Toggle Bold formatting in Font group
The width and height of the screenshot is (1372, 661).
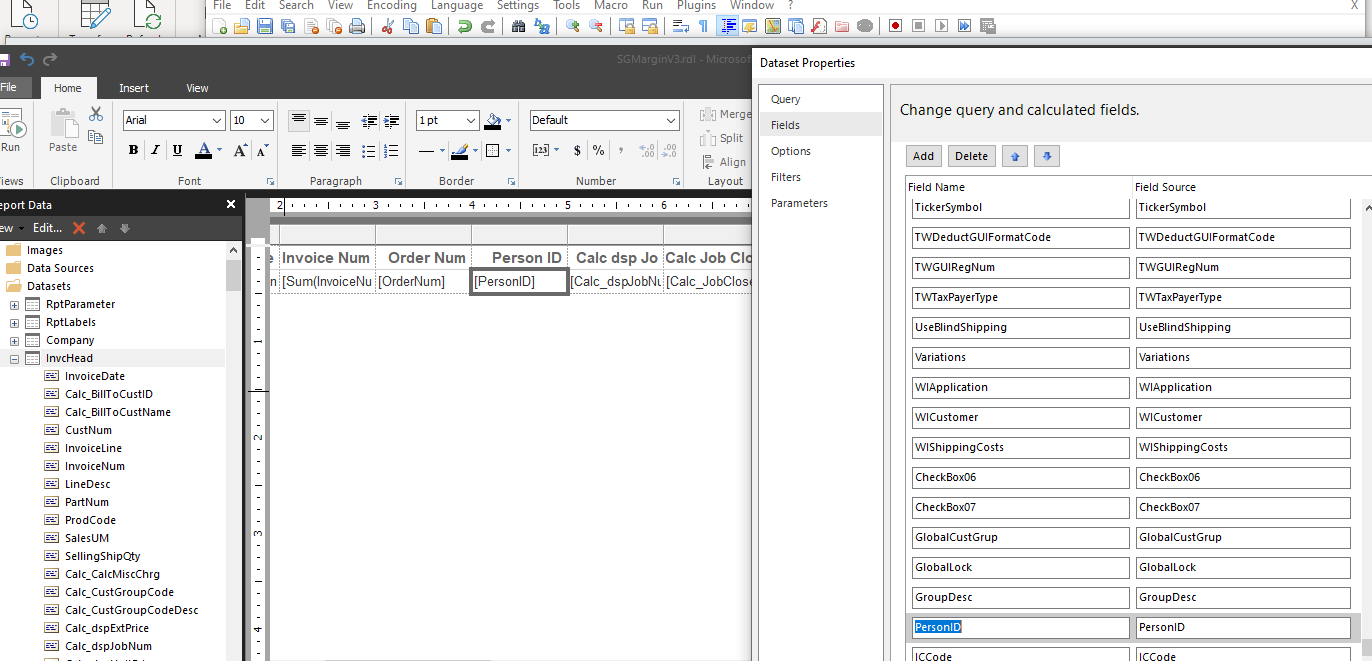click(x=133, y=151)
